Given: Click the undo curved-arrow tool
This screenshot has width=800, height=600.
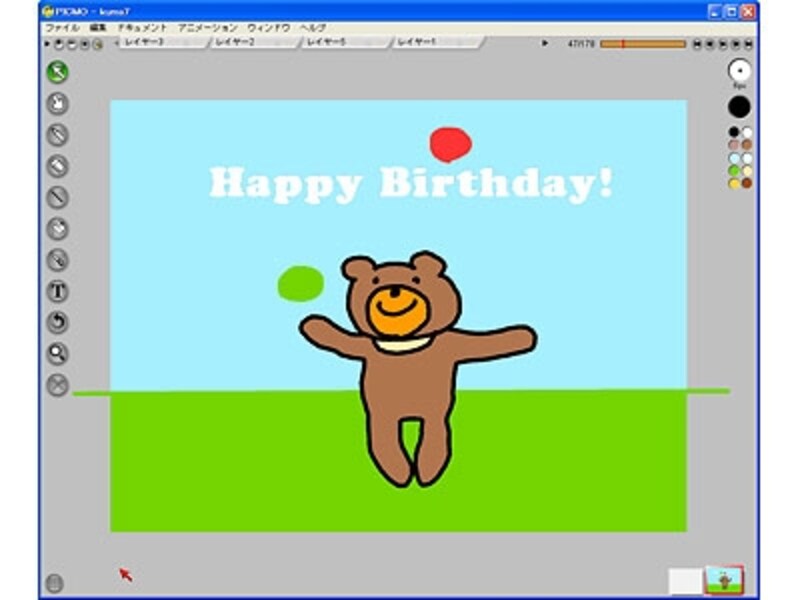Looking at the screenshot, I should (x=58, y=323).
